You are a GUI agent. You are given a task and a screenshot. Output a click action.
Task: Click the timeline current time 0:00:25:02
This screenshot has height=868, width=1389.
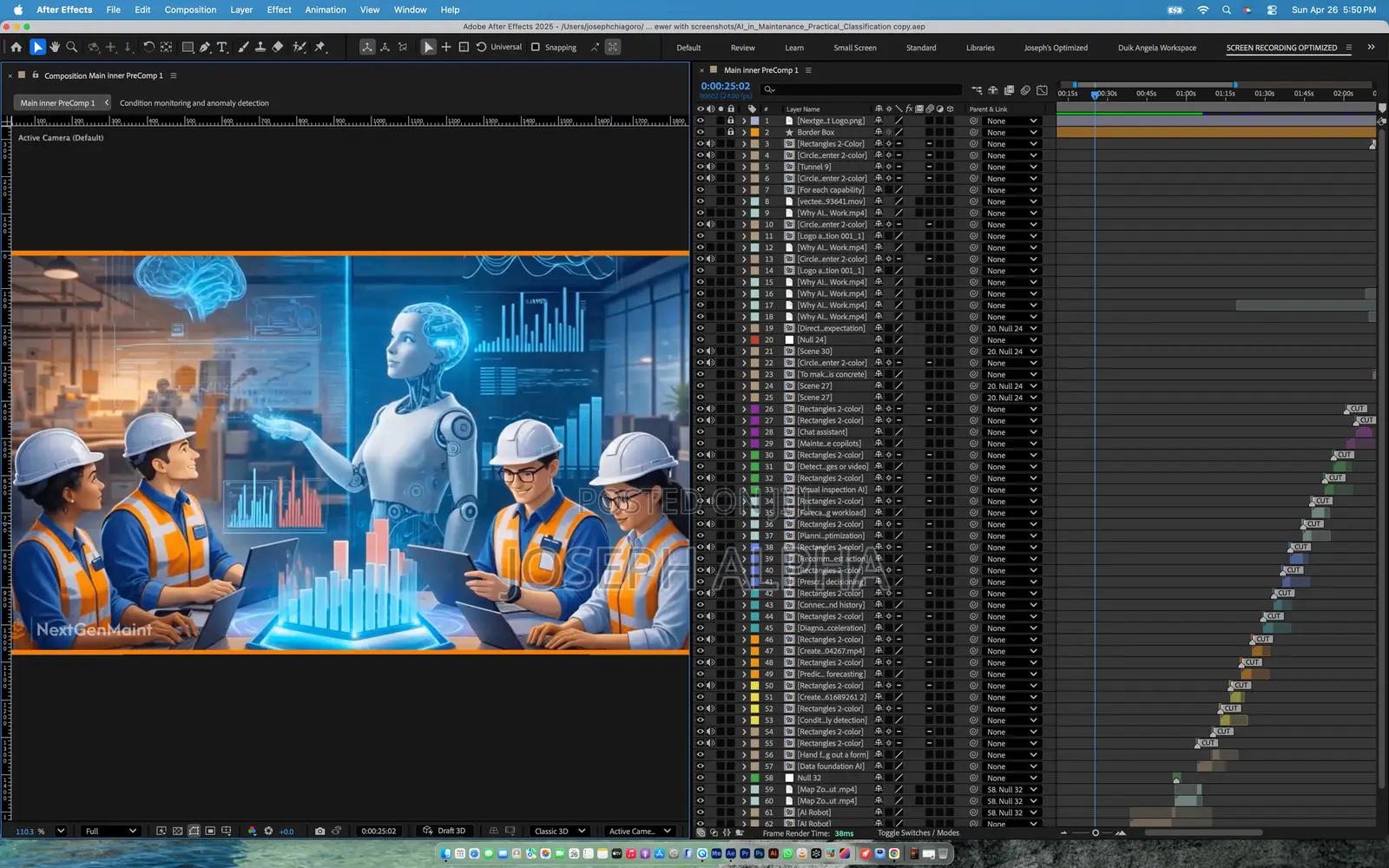coord(725,86)
